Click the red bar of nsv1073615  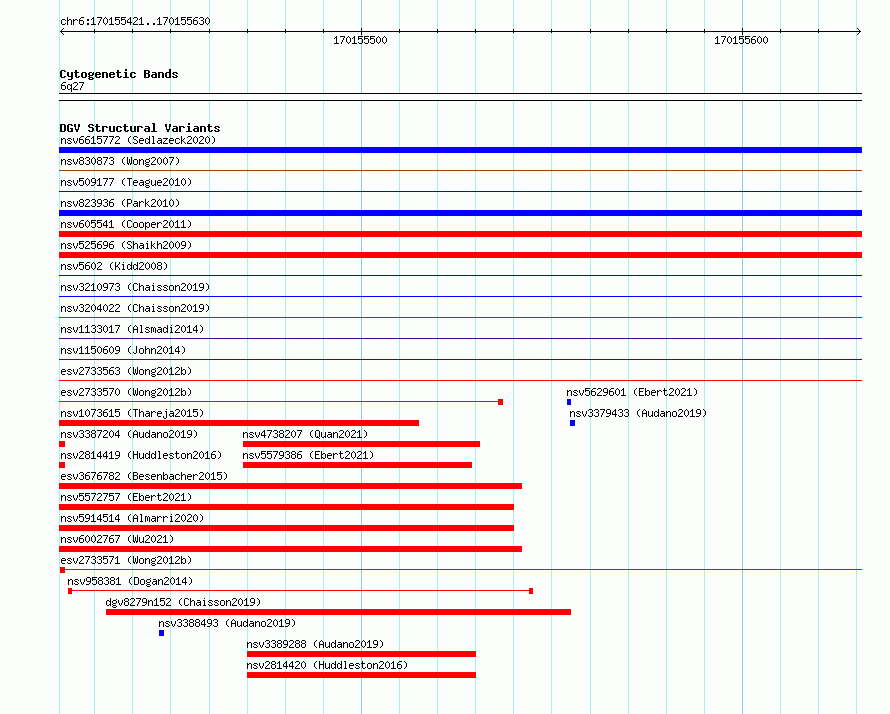pos(239,423)
